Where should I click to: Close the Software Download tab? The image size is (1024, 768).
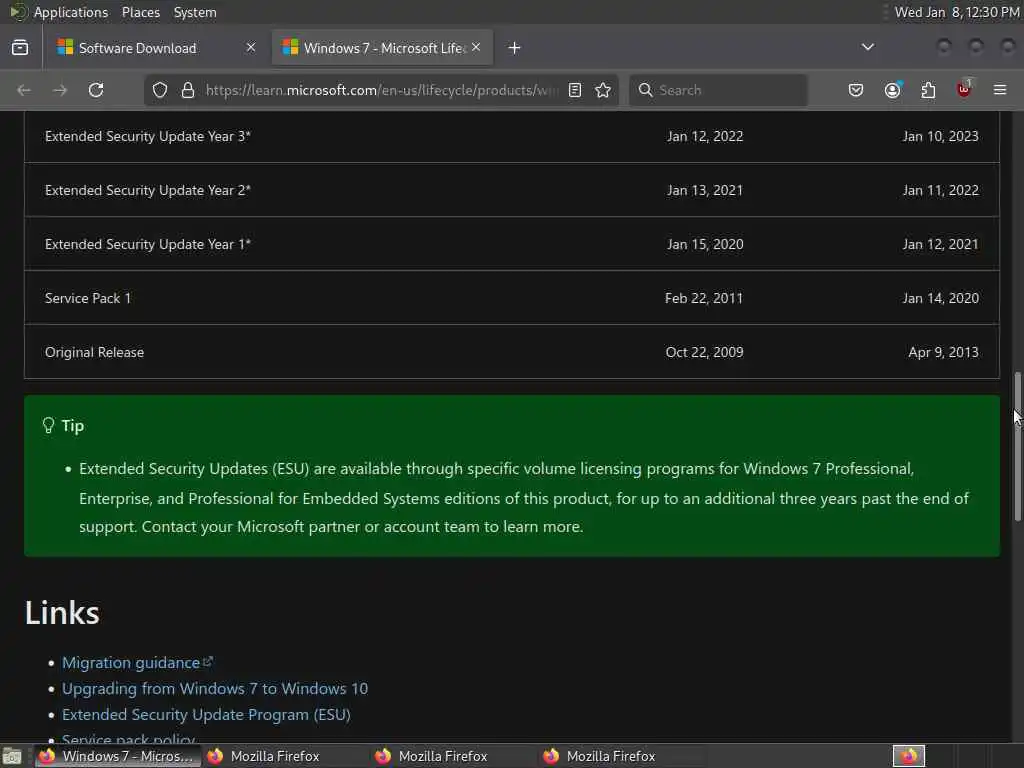[x=251, y=48]
